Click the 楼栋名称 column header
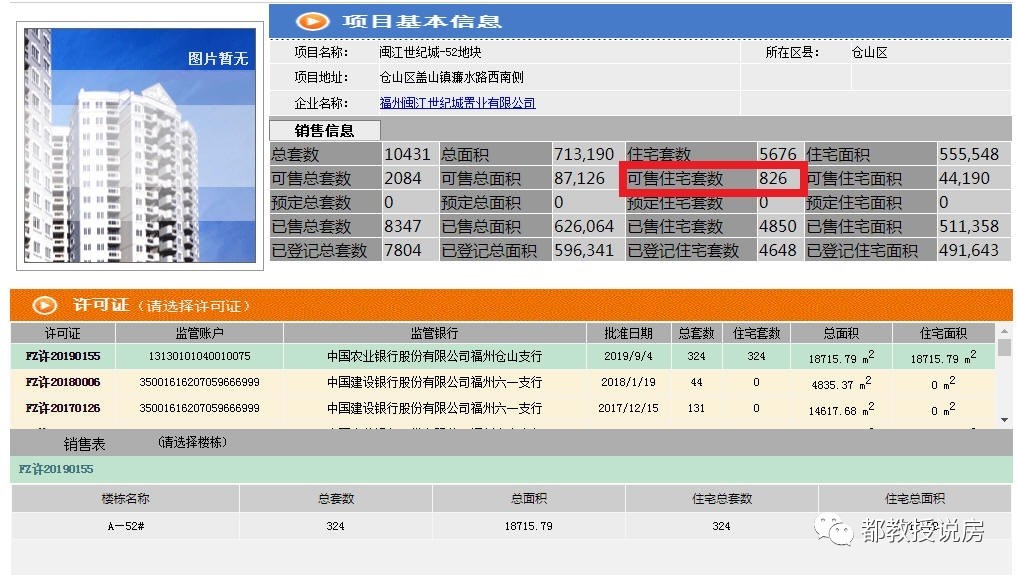1018x575 pixels. pos(125,499)
